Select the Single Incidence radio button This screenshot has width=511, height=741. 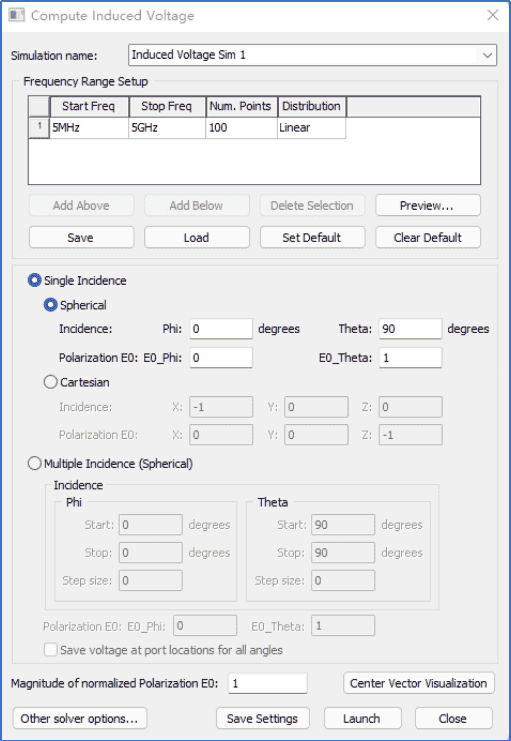point(35,280)
